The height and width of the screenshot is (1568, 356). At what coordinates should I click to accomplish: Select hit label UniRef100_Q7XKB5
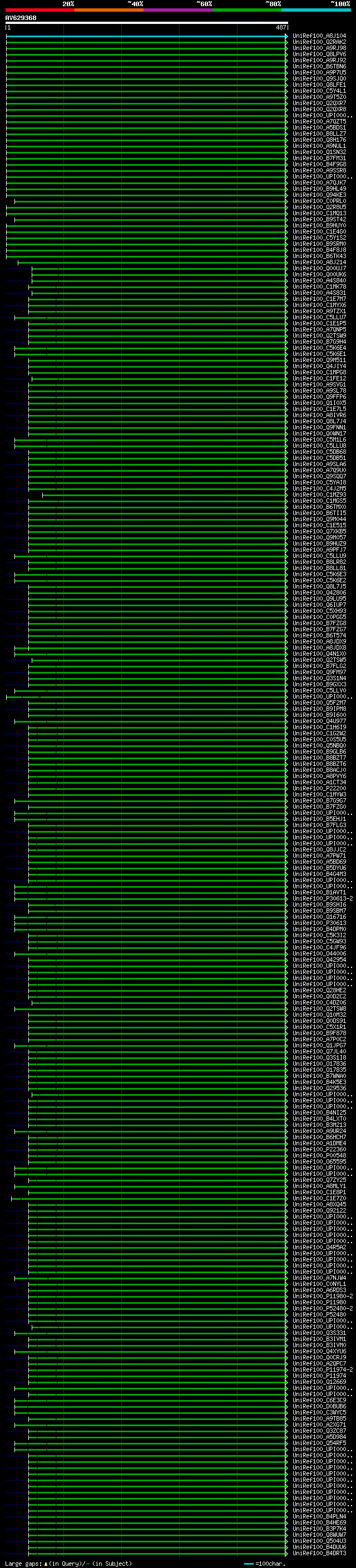(x=319, y=531)
